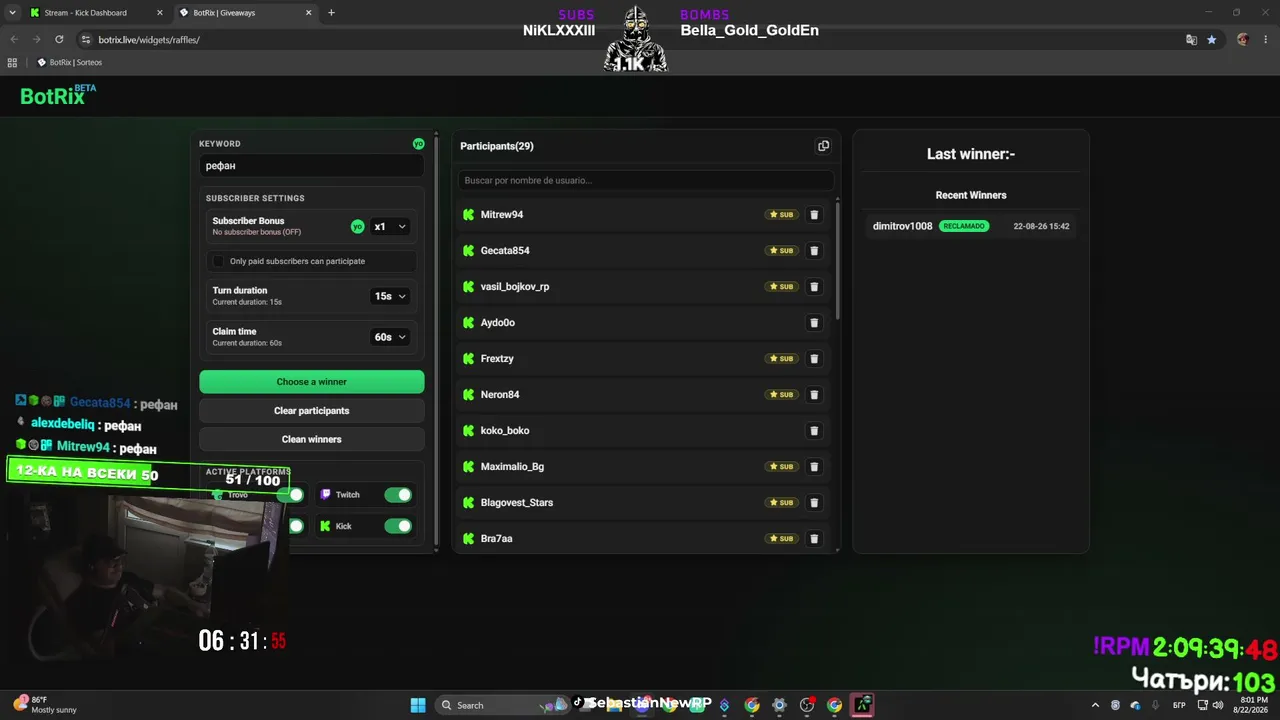Click participant name Maximalio_Bg
Image resolution: width=1280 pixels, height=720 pixels.
pos(512,467)
